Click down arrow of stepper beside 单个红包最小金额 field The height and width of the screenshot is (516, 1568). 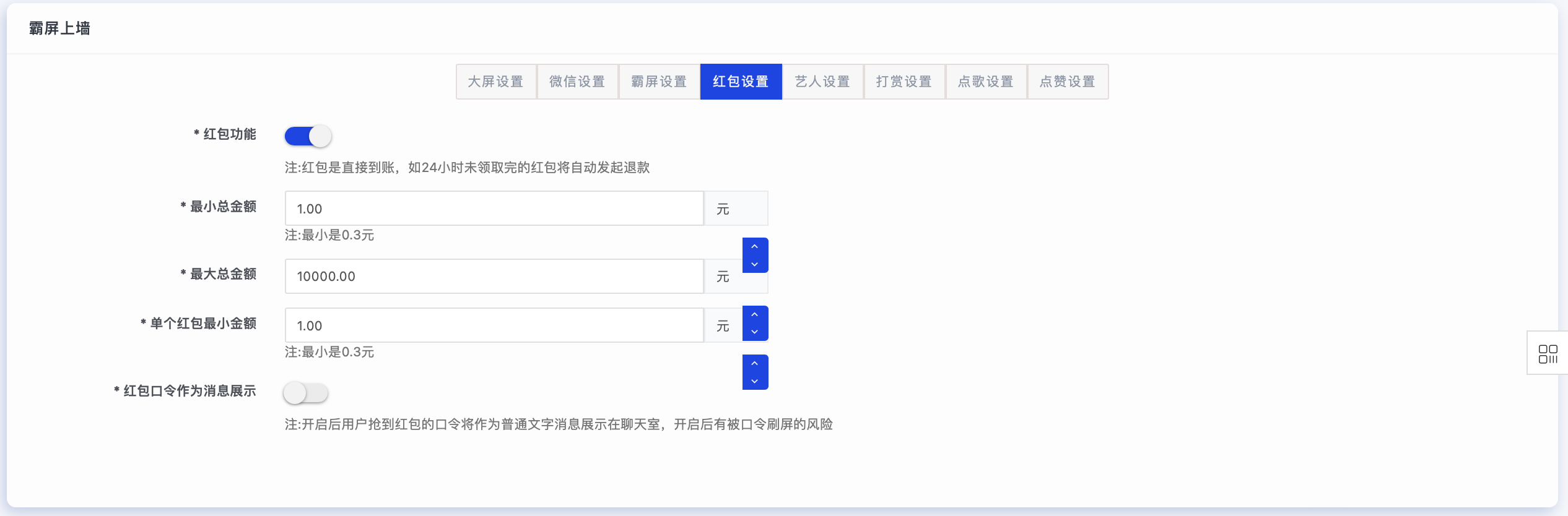755,332
